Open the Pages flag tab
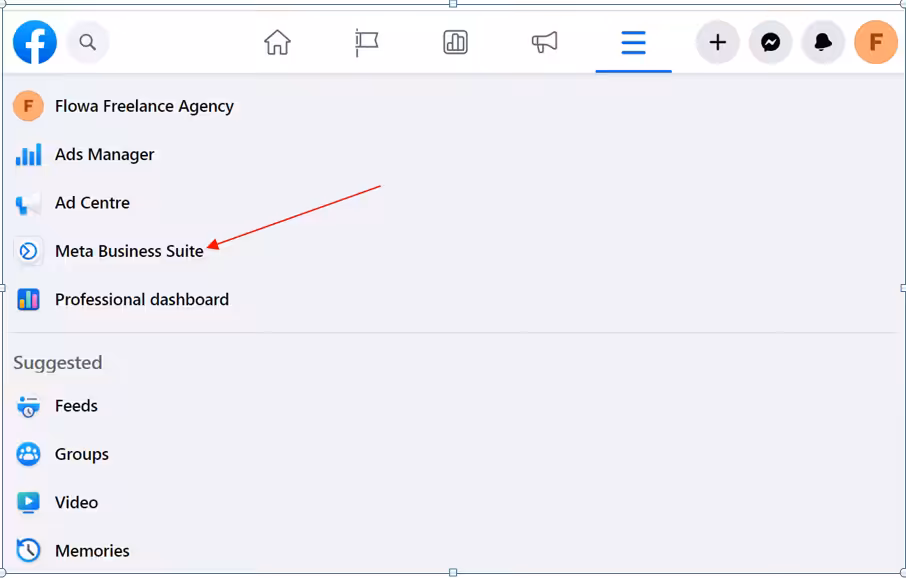Viewport: 906px width, 578px height. click(366, 42)
